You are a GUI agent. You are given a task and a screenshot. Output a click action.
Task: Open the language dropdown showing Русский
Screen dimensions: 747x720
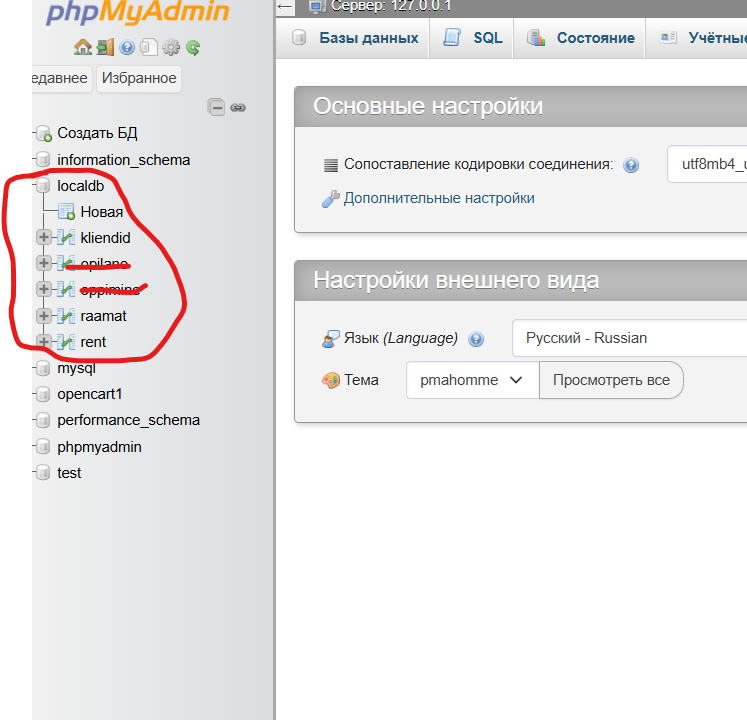tap(630, 338)
